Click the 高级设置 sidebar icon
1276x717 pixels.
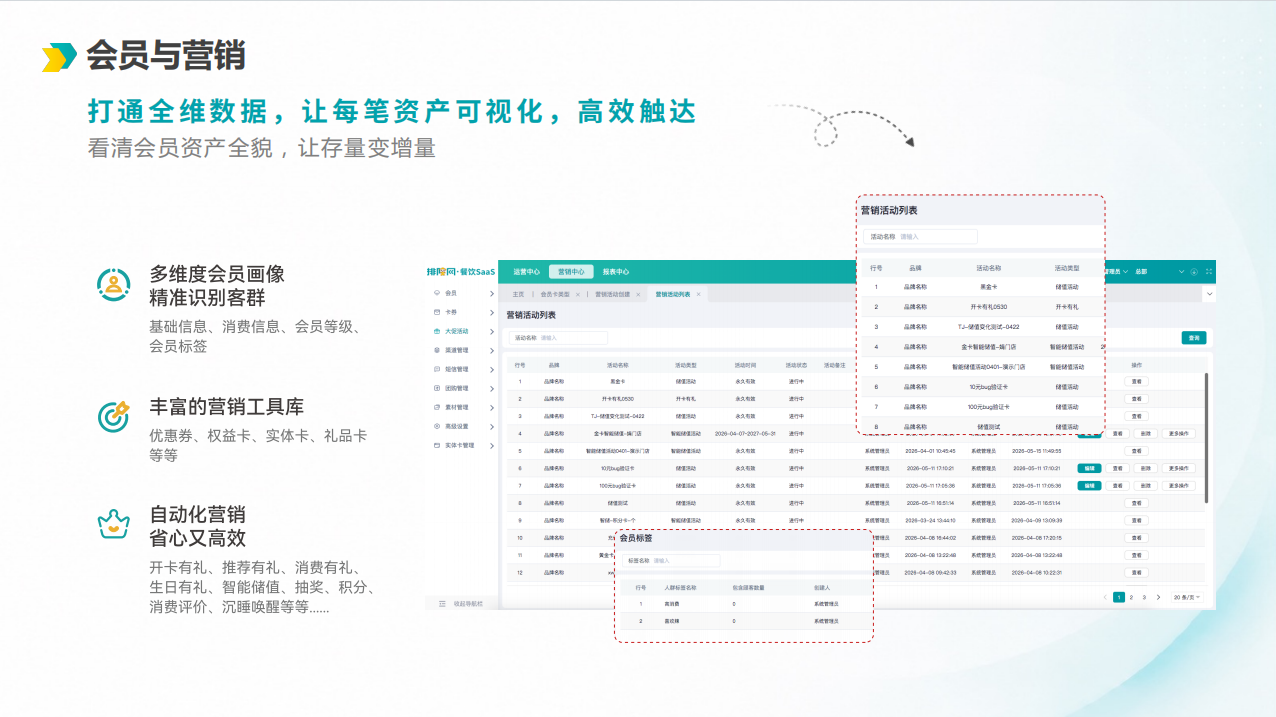(437, 426)
